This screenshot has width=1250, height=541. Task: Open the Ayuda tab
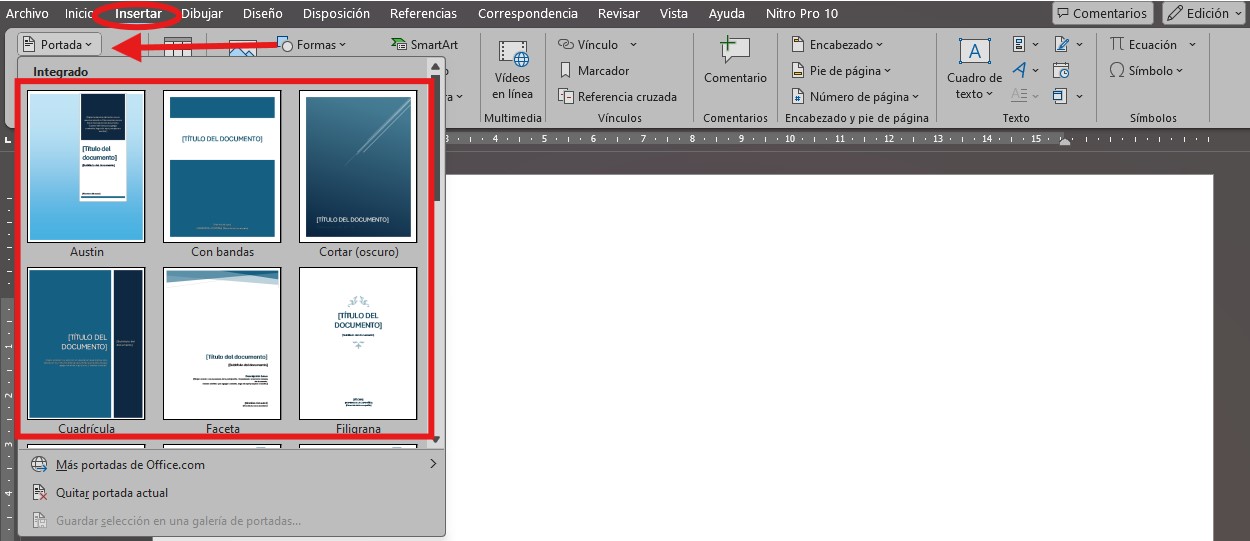point(727,14)
